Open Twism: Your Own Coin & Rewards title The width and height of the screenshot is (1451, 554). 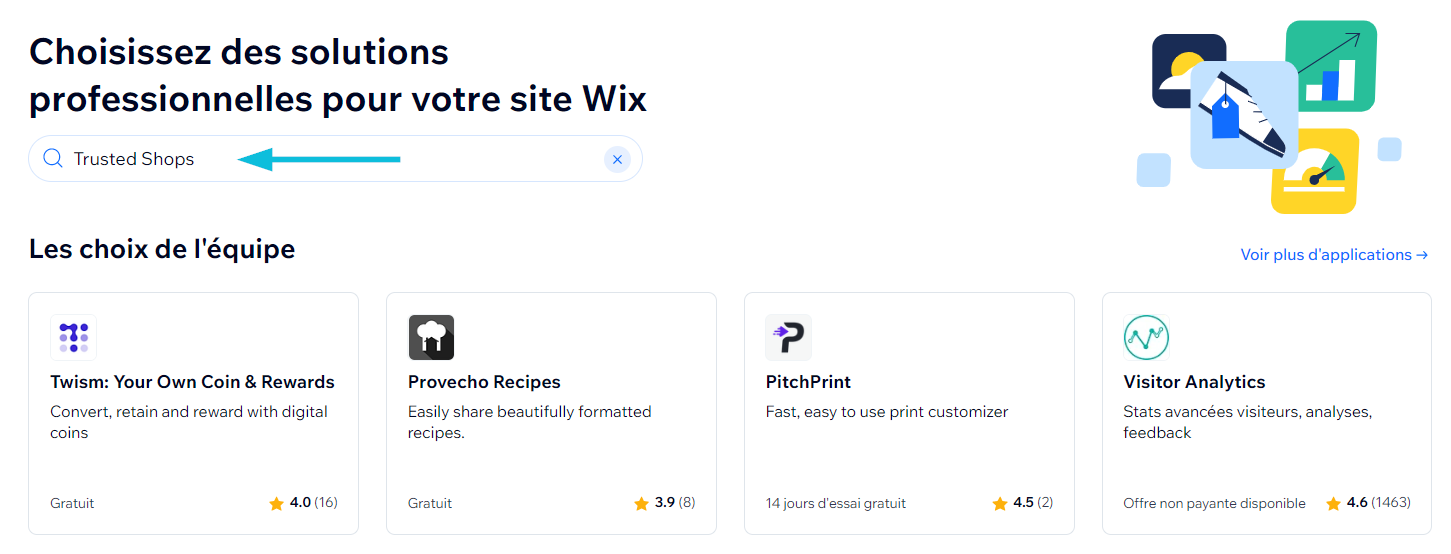[x=192, y=382]
